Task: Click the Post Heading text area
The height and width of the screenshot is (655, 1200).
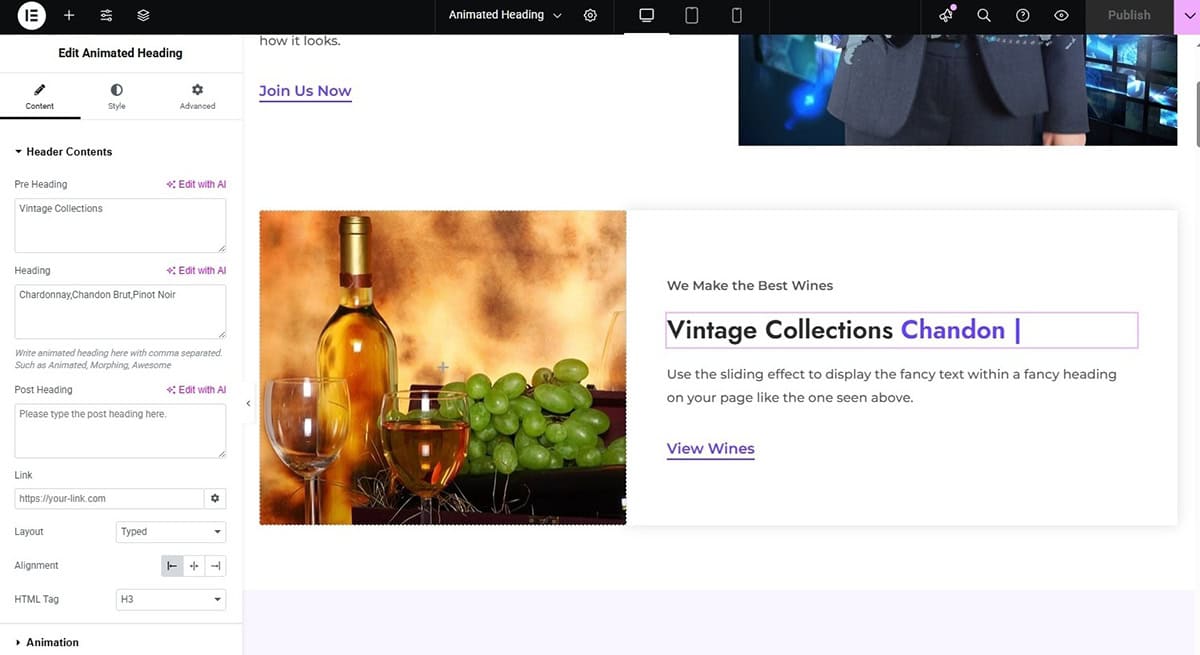Action: (x=120, y=431)
